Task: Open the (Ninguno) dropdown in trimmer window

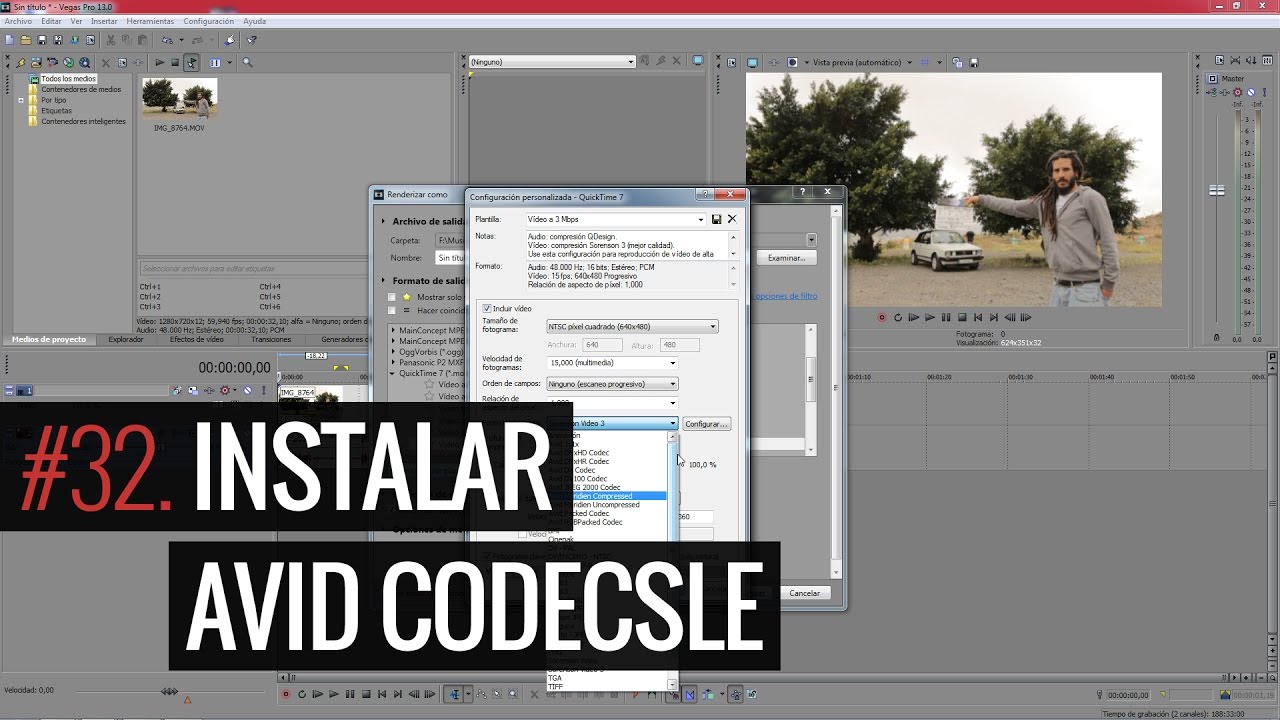Action: (552, 62)
